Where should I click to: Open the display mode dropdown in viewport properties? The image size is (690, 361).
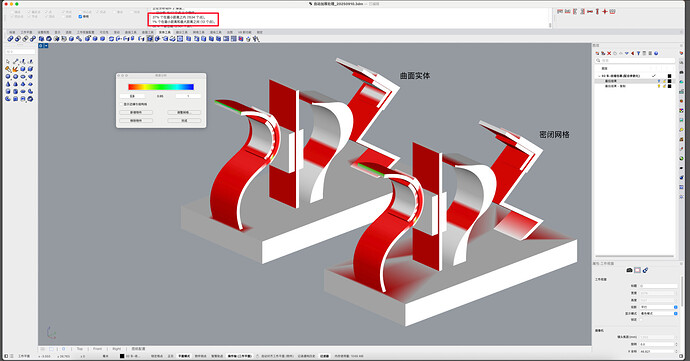click(658, 313)
